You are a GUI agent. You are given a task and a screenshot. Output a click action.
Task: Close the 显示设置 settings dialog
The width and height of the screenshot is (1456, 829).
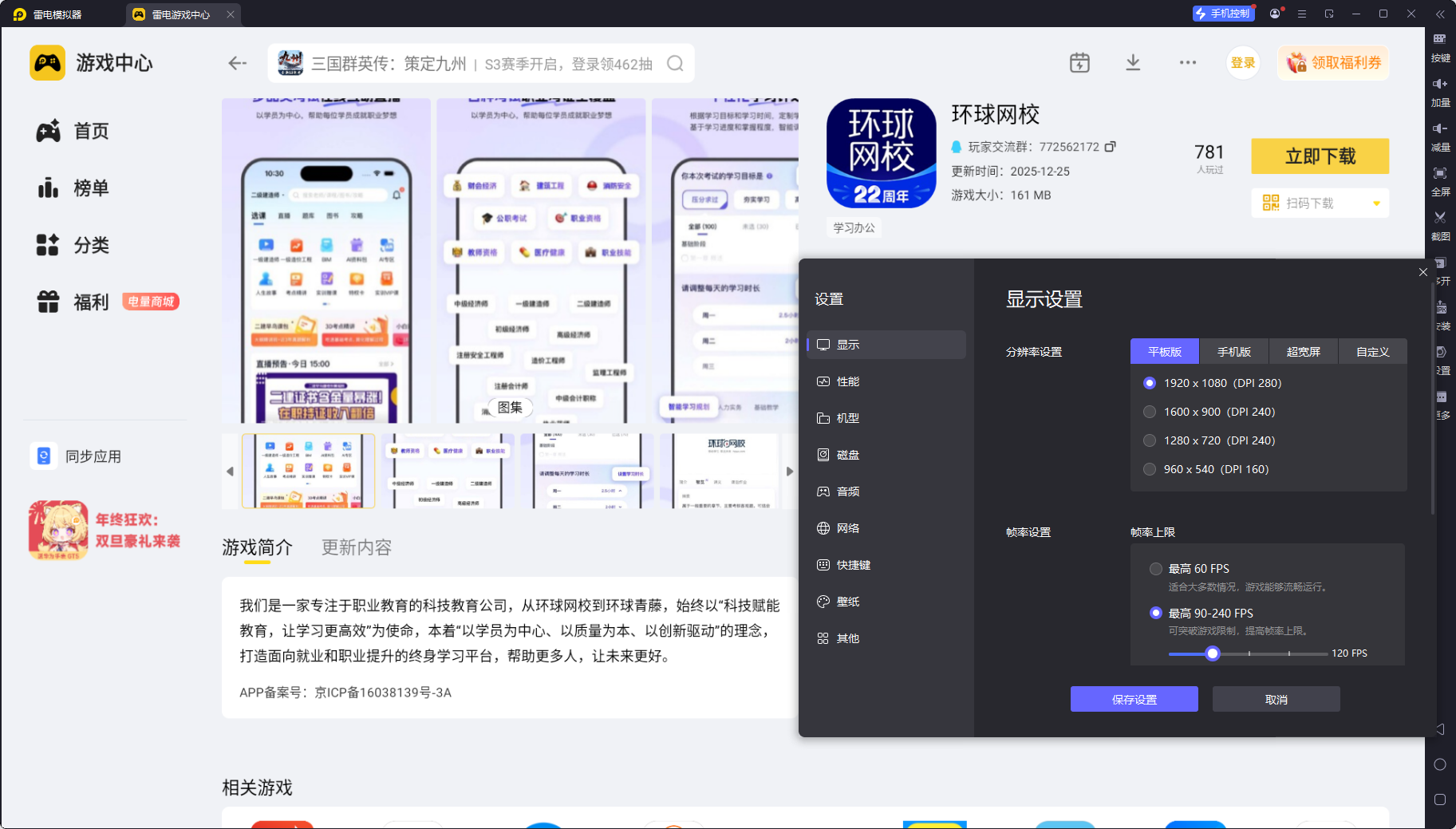[x=1423, y=272]
